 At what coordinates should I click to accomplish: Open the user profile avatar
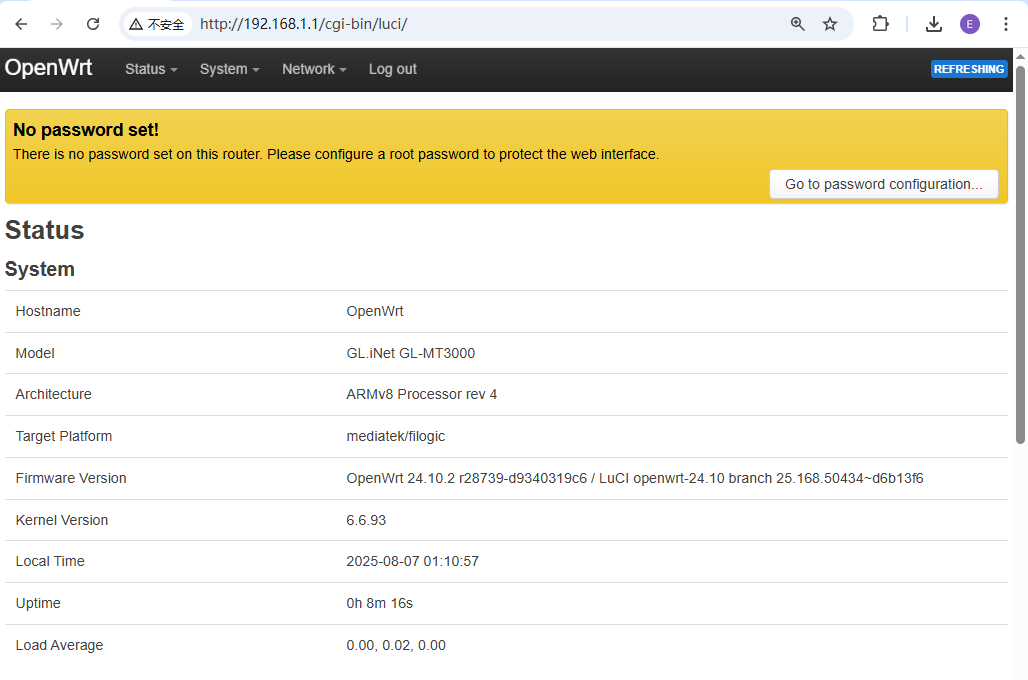pos(970,24)
